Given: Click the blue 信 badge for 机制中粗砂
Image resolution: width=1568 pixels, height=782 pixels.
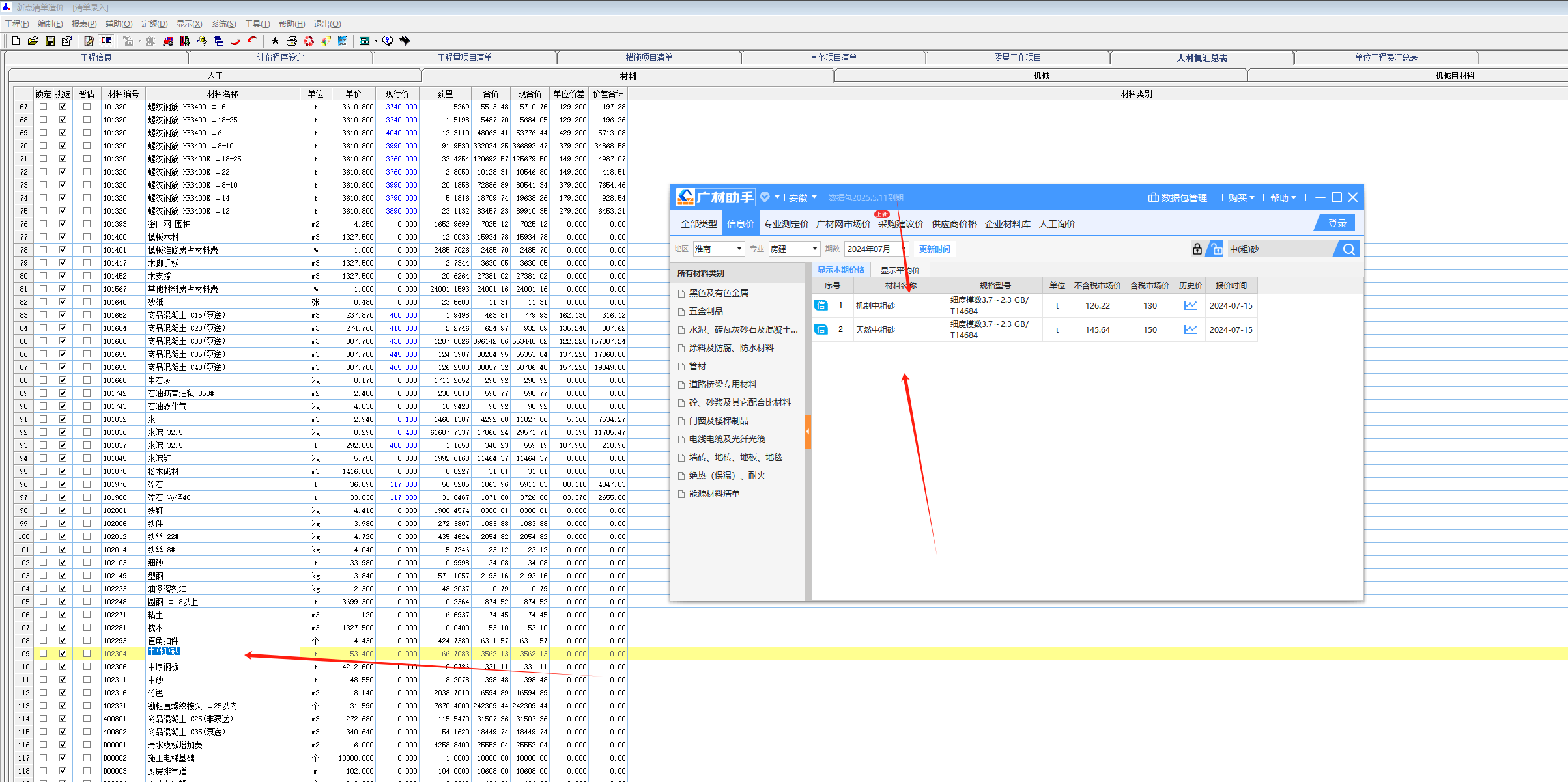Looking at the screenshot, I should [821, 305].
